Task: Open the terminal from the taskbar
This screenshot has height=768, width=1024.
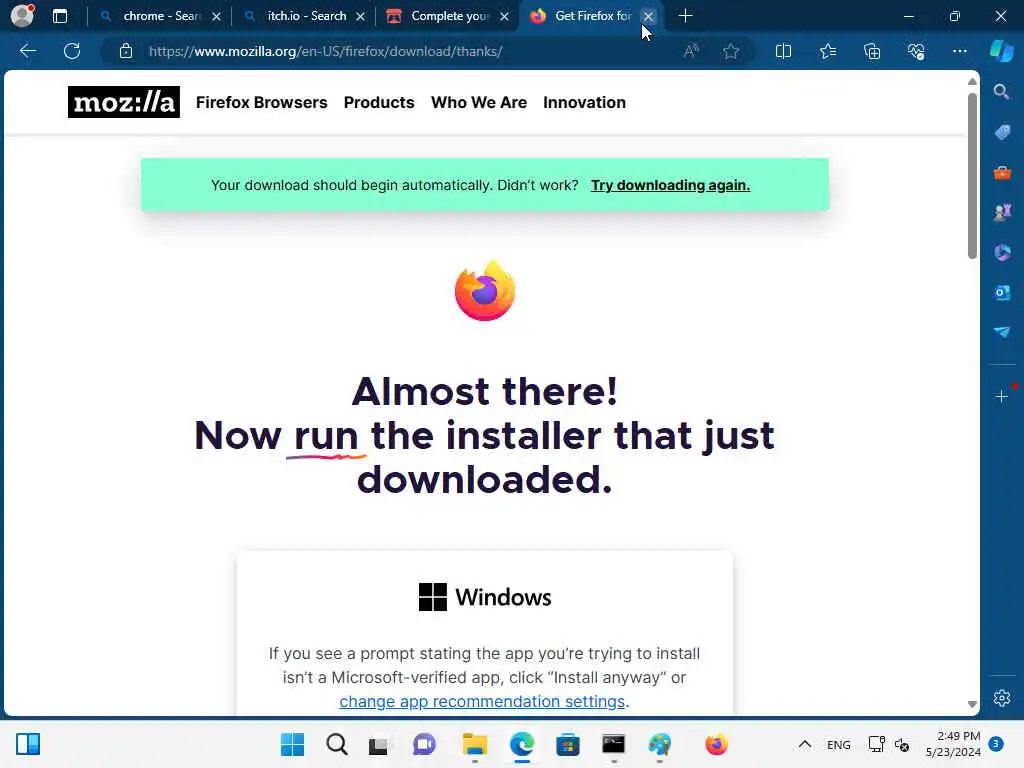Action: point(613,744)
